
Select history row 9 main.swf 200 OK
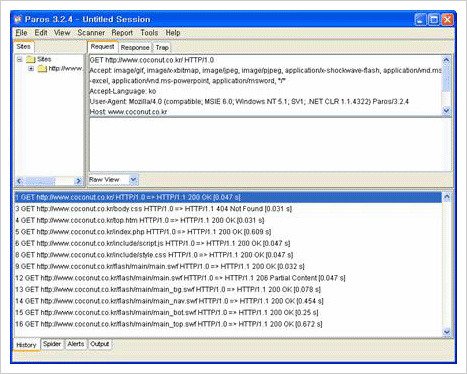[x=228, y=266]
